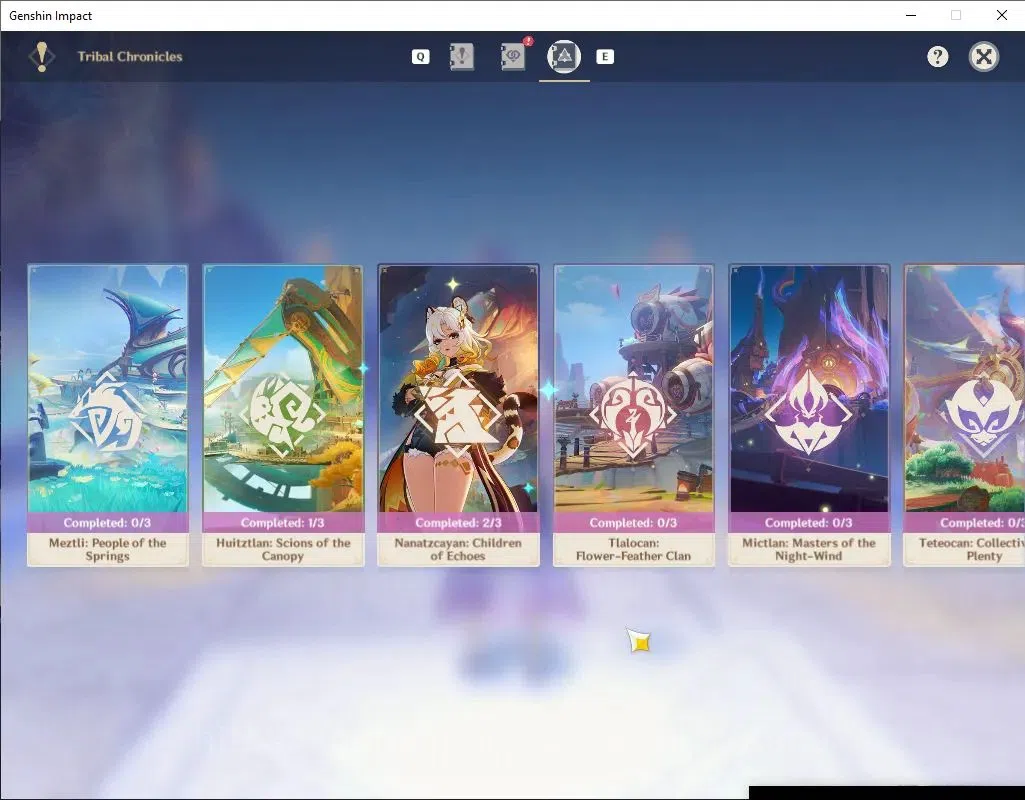The width and height of the screenshot is (1025, 800).
Task: Click the Mictlan tribe emblem
Action: point(809,413)
